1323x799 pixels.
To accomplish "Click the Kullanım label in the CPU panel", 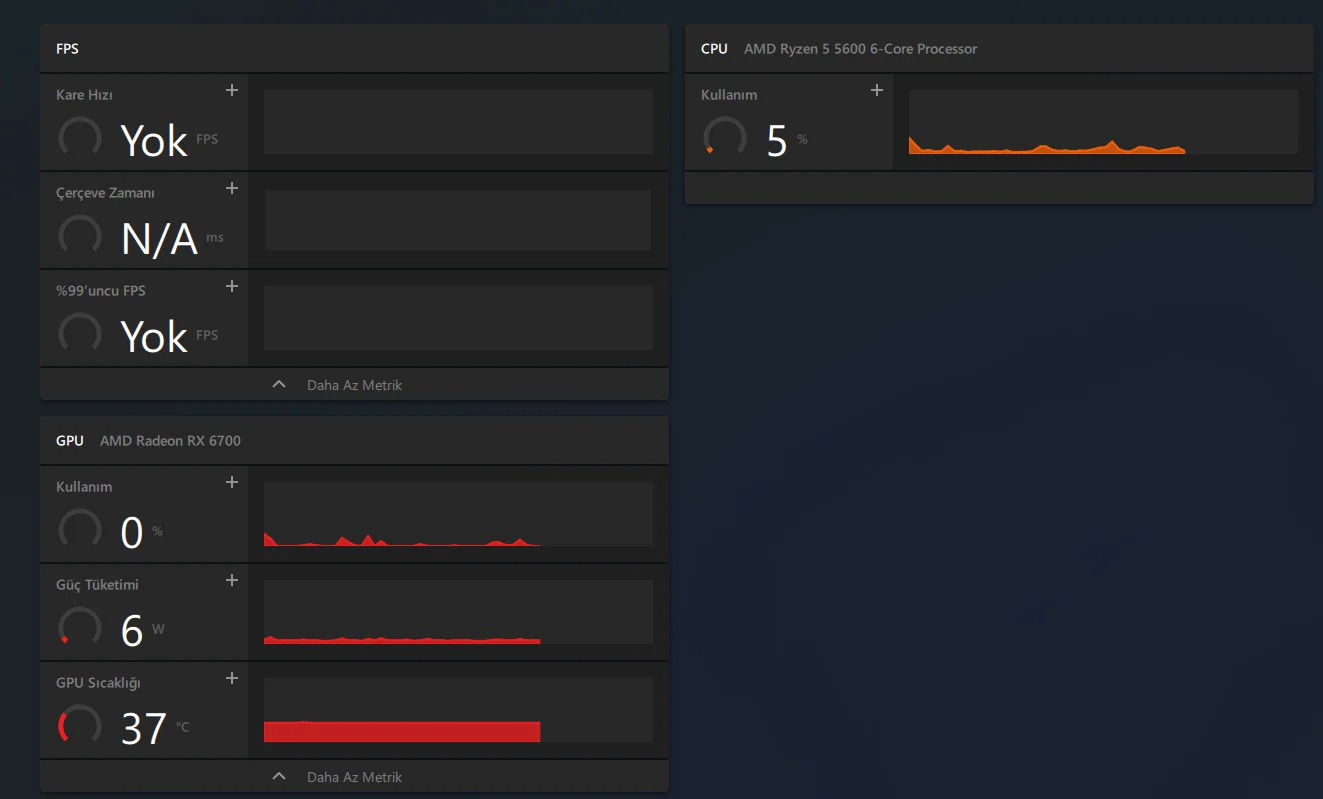I will pos(729,95).
